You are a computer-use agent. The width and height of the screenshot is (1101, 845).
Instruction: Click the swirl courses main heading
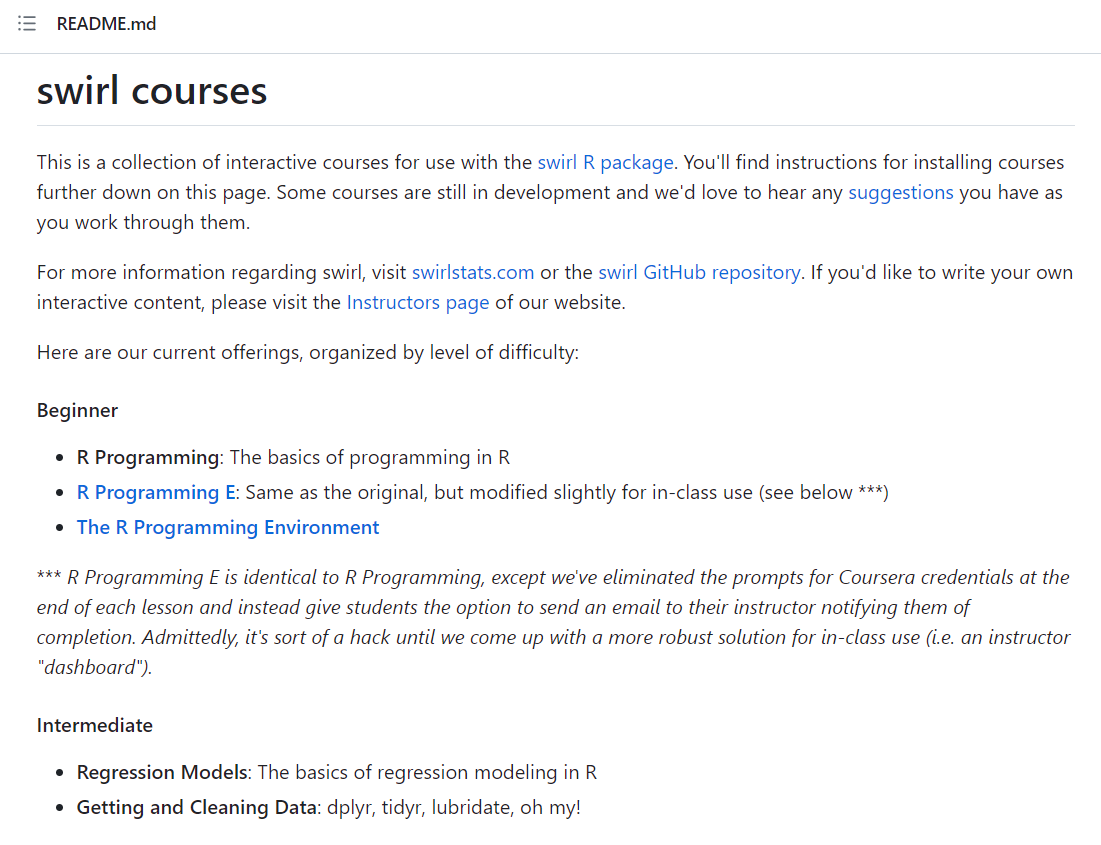(x=152, y=91)
